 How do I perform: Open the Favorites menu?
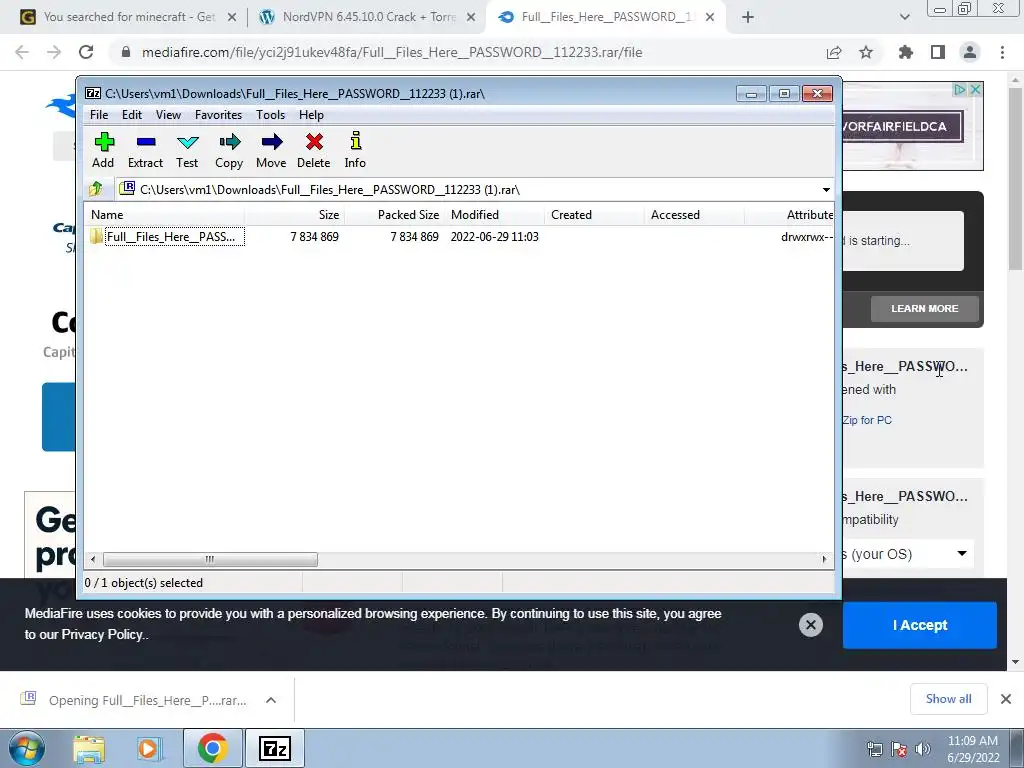click(218, 115)
